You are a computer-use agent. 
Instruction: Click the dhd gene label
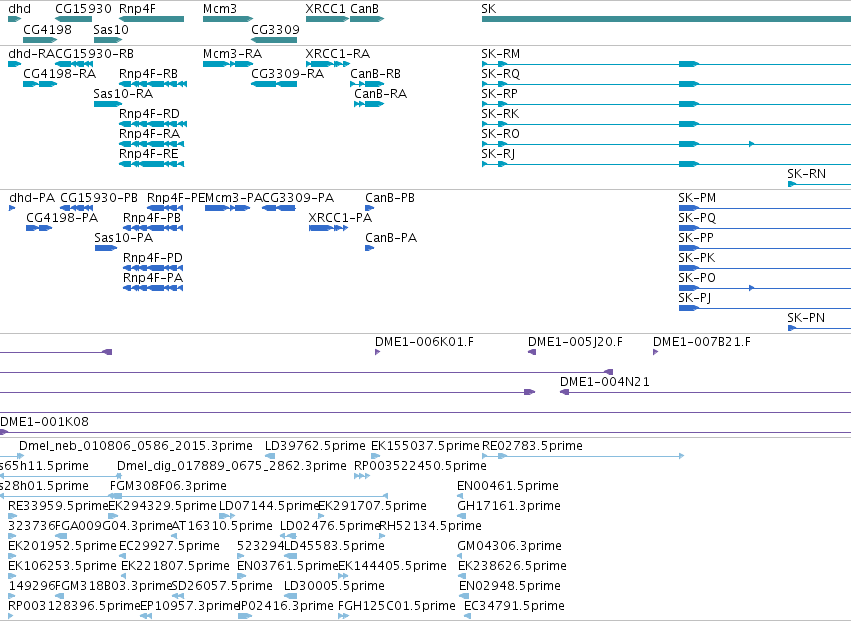pyautogui.click(x=20, y=9)
